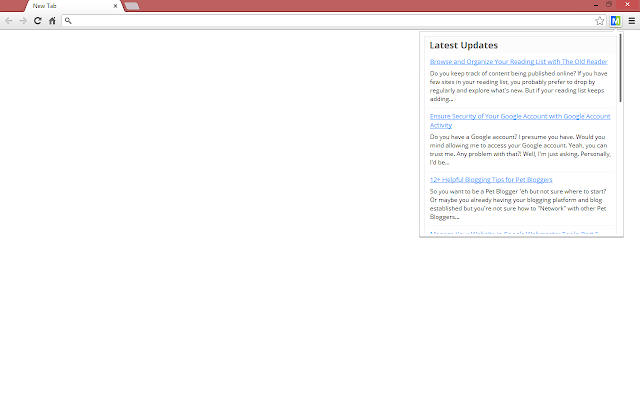Viewport: 640px width, 400px height.
Task: Focus the address bar input
Action: pos(333,20)
